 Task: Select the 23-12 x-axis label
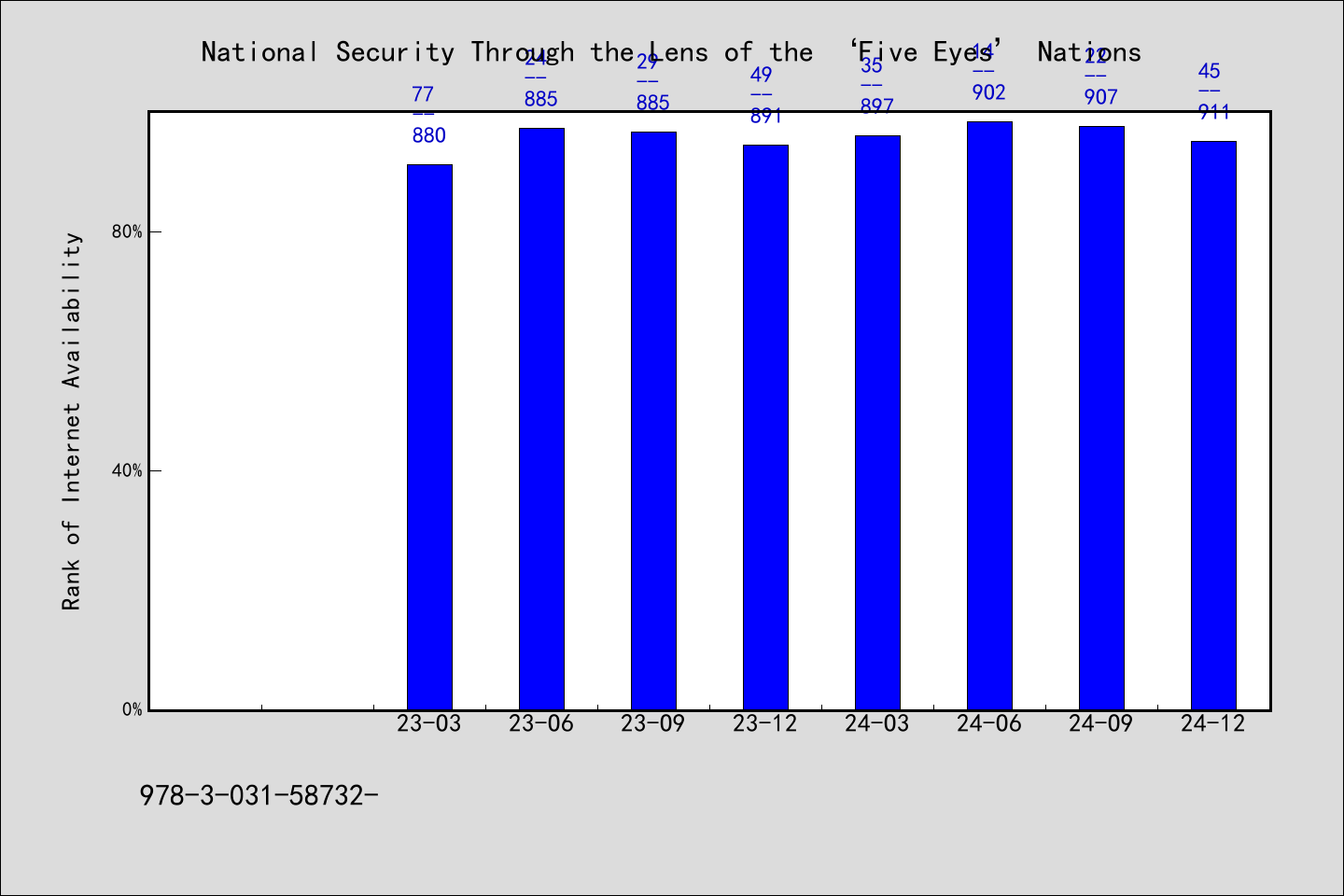point(765,723)
